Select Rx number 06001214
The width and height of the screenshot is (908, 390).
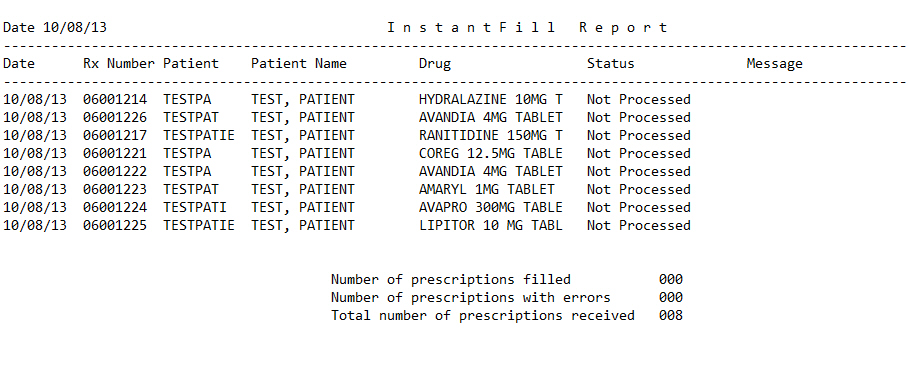115,100
